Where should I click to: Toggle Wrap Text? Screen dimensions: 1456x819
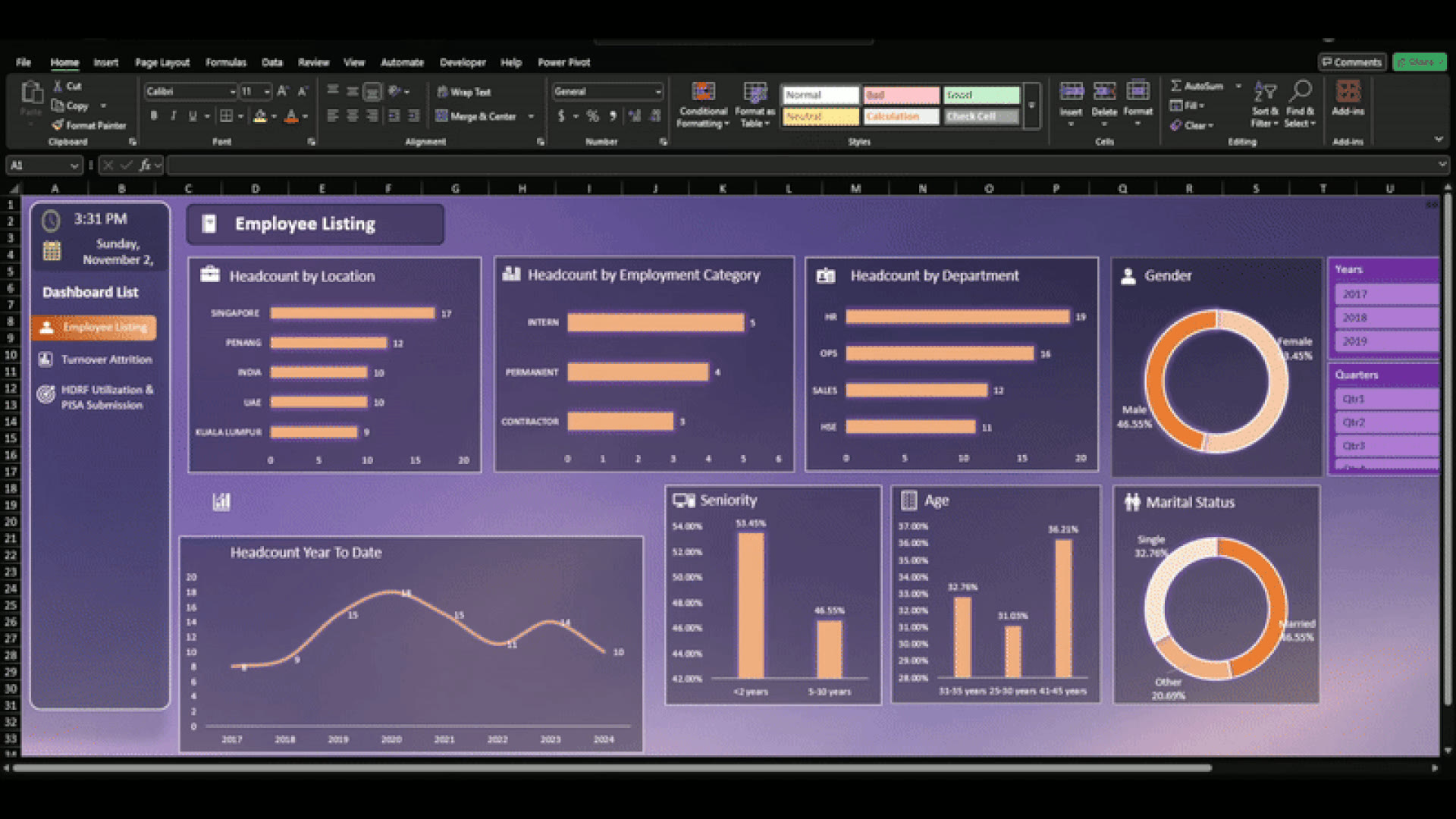(x=464, y=92)
